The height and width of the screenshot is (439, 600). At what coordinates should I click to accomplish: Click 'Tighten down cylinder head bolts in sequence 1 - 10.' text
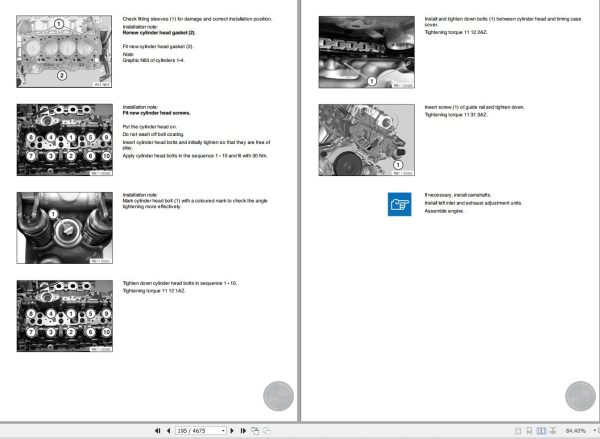click(180, 283)
